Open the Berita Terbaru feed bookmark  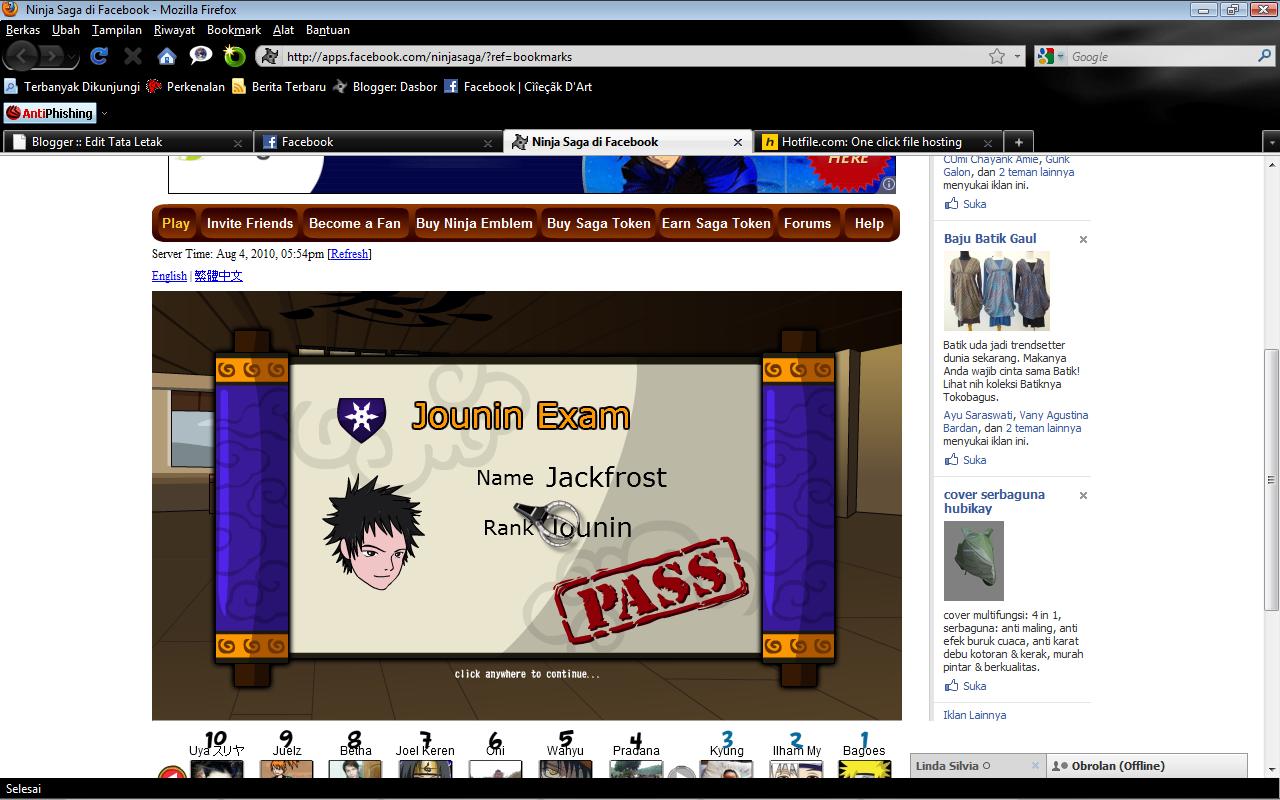pos(279,87)
